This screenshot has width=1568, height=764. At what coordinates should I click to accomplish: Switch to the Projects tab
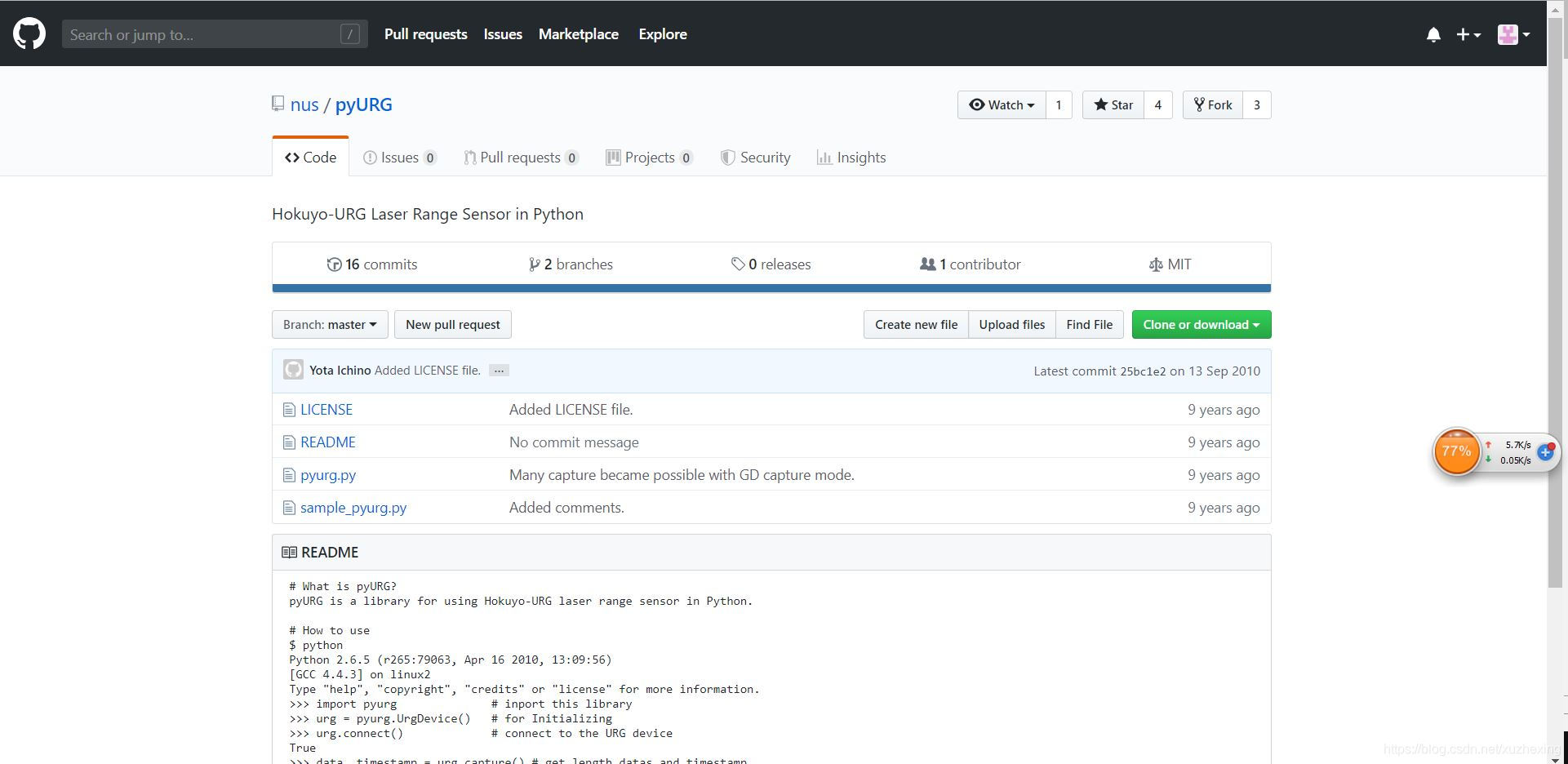tap(649, 158)
